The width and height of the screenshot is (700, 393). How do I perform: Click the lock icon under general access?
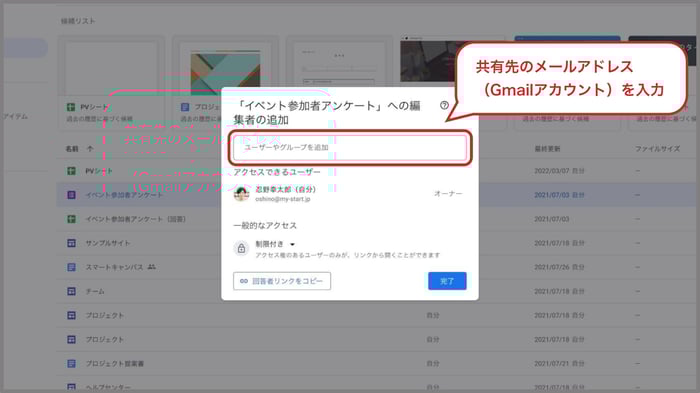coord(242,248)
